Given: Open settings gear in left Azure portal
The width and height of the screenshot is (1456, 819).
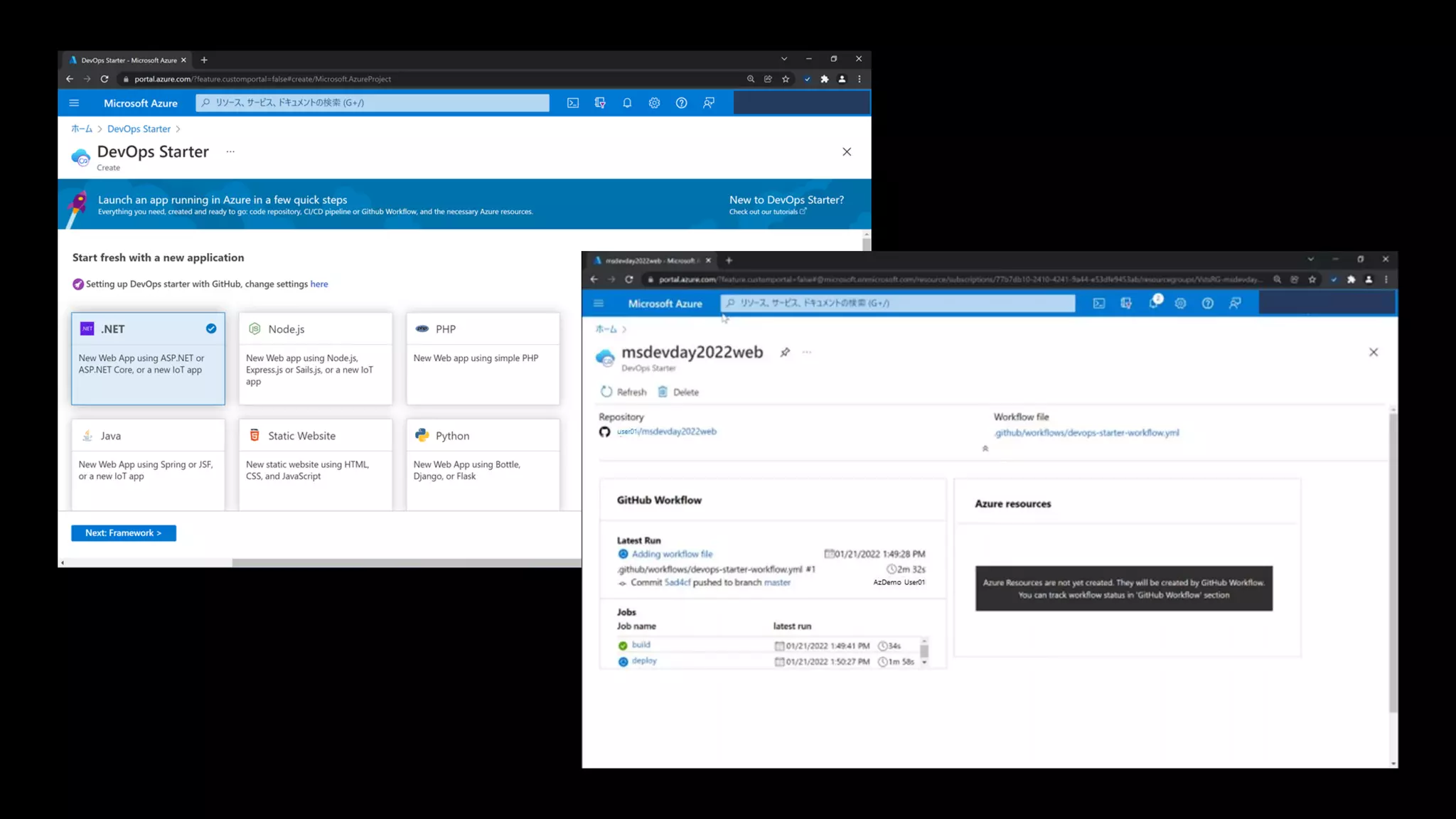Looking at the screenshot, I should coord(654,103).
